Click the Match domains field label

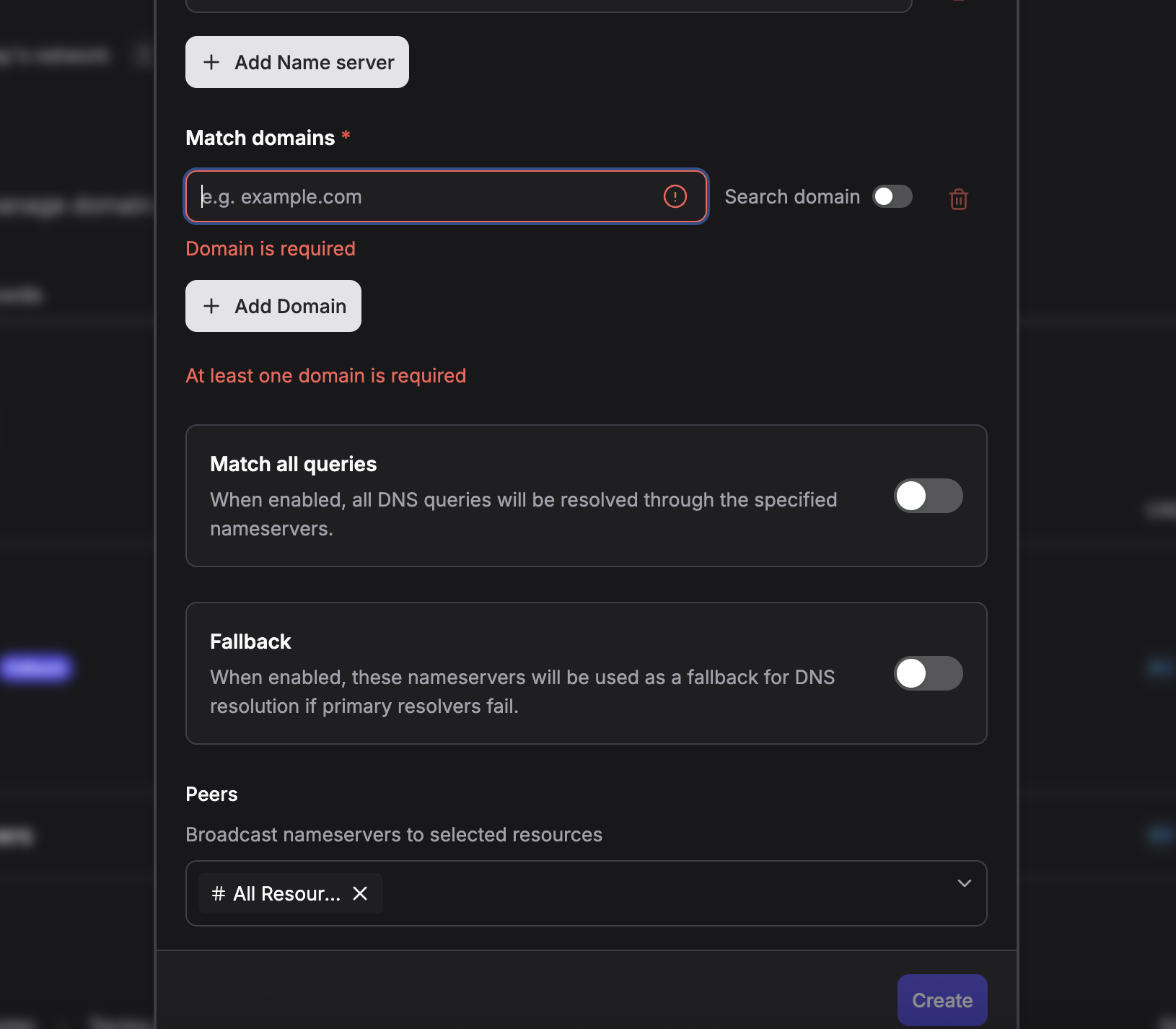point(260,138)
